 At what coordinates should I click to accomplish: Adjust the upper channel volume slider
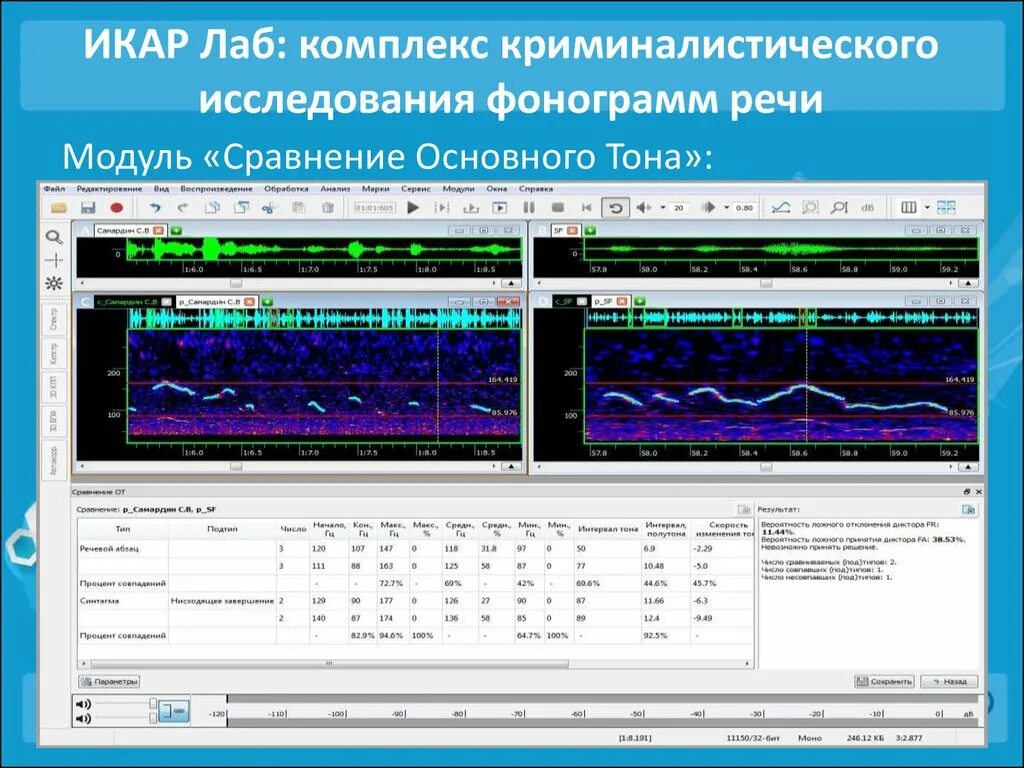pos(152,704)
